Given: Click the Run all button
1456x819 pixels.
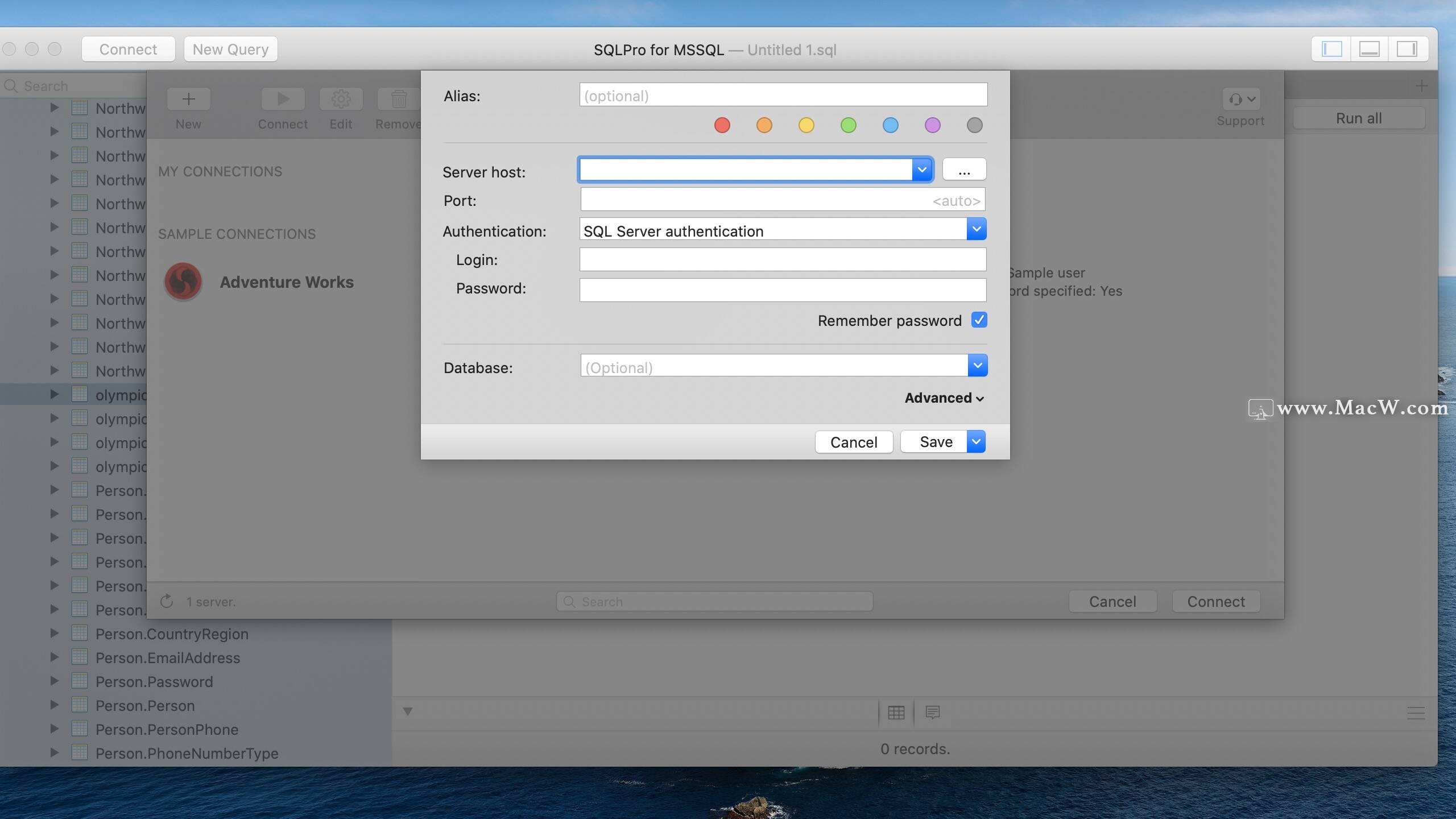Looking at the screenshot, I should (x=1359, y=118).
